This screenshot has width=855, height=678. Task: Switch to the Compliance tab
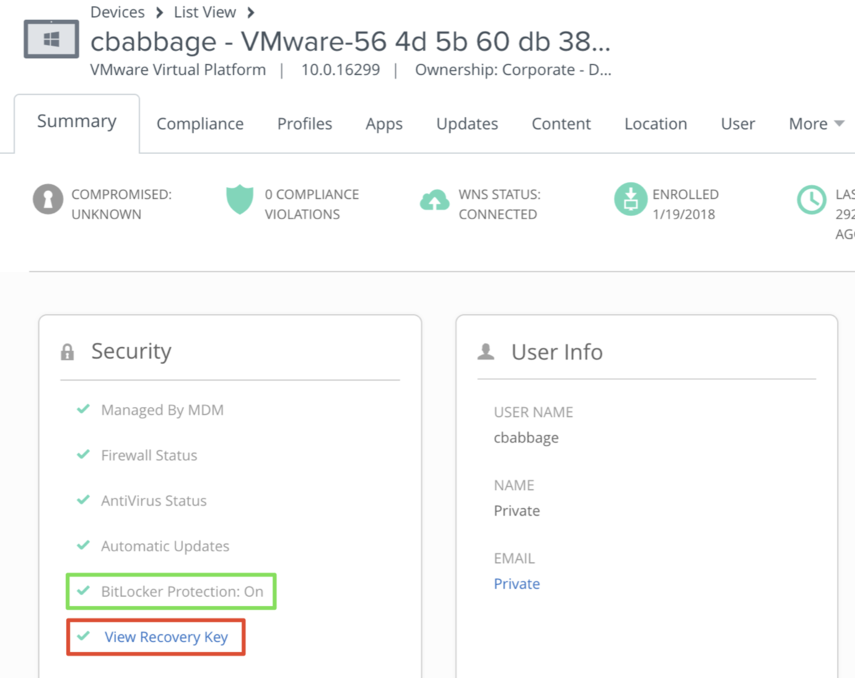click(200, 124)
